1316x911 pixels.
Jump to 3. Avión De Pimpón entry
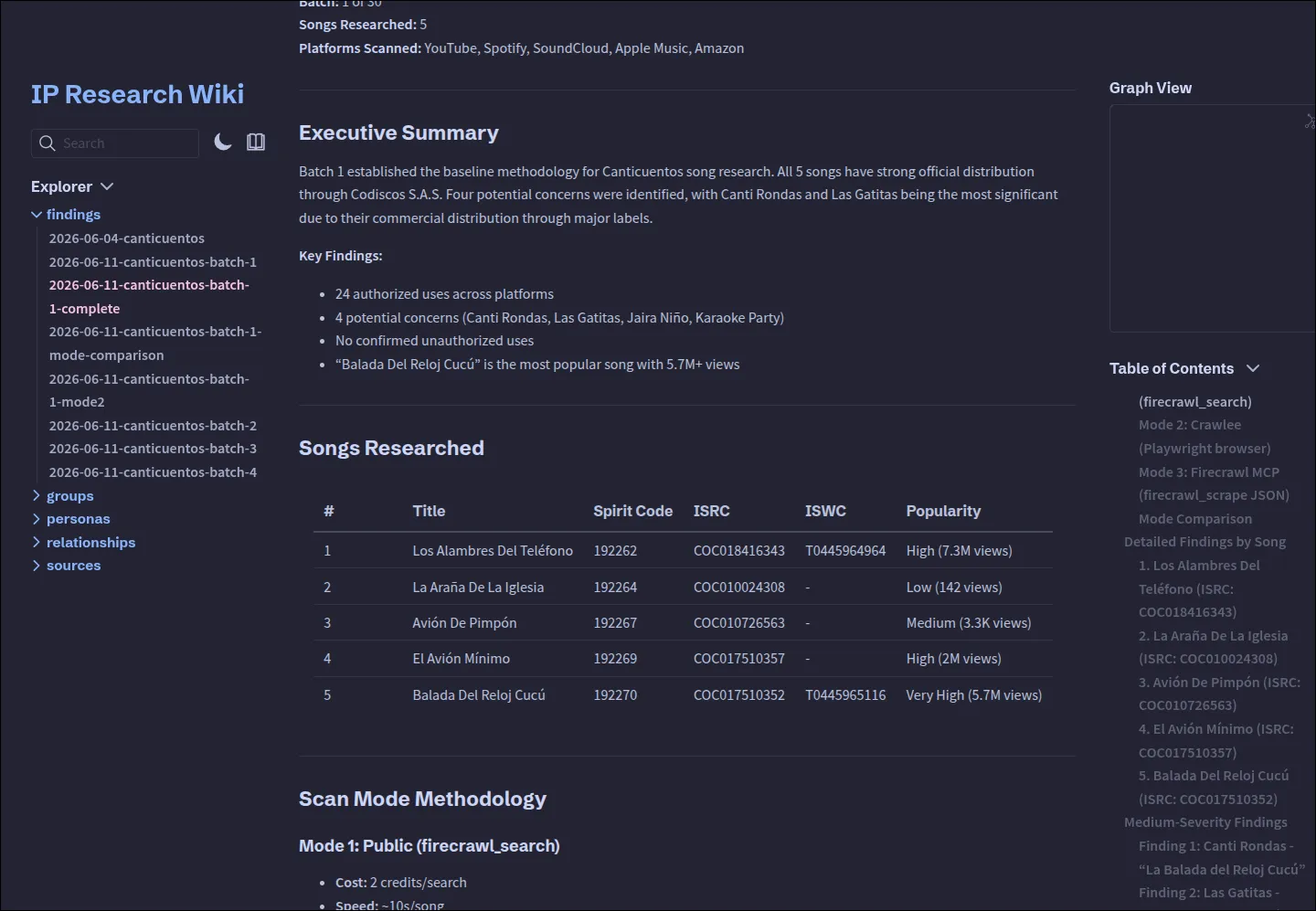(x=1219, y=694)
